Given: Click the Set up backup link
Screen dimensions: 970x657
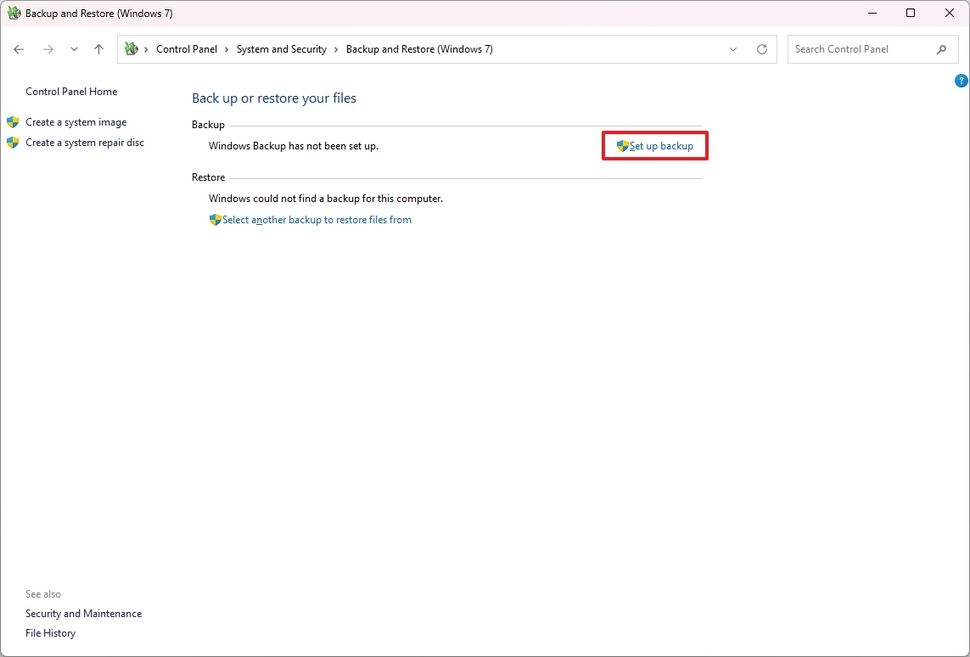Looking at the screenshot, I should pos(659,145).
